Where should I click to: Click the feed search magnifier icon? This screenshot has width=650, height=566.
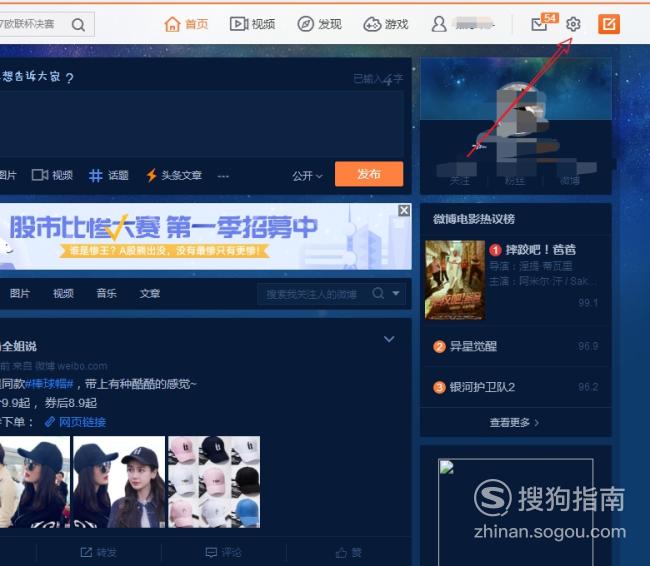[x=378, y=293]
